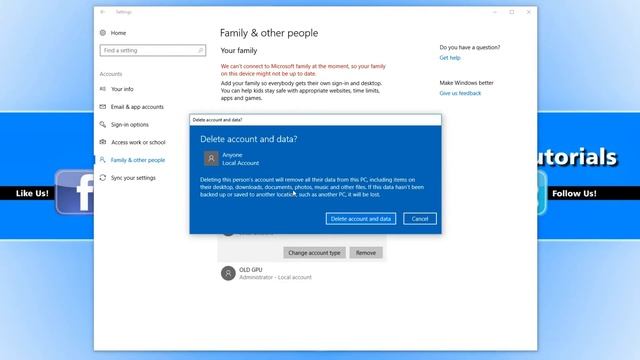
Task: Click 'Administrator - Local account' text
Action: pyautogui.click(x=275, y=278)
